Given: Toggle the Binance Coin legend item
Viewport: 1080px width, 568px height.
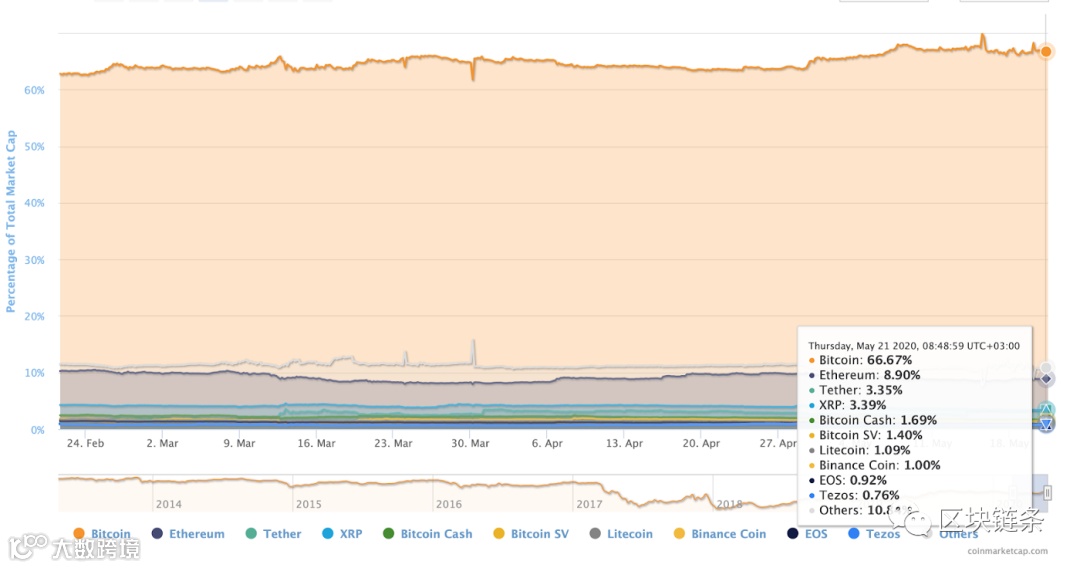Looking at the screenshot, I should (x=720, y=534).
